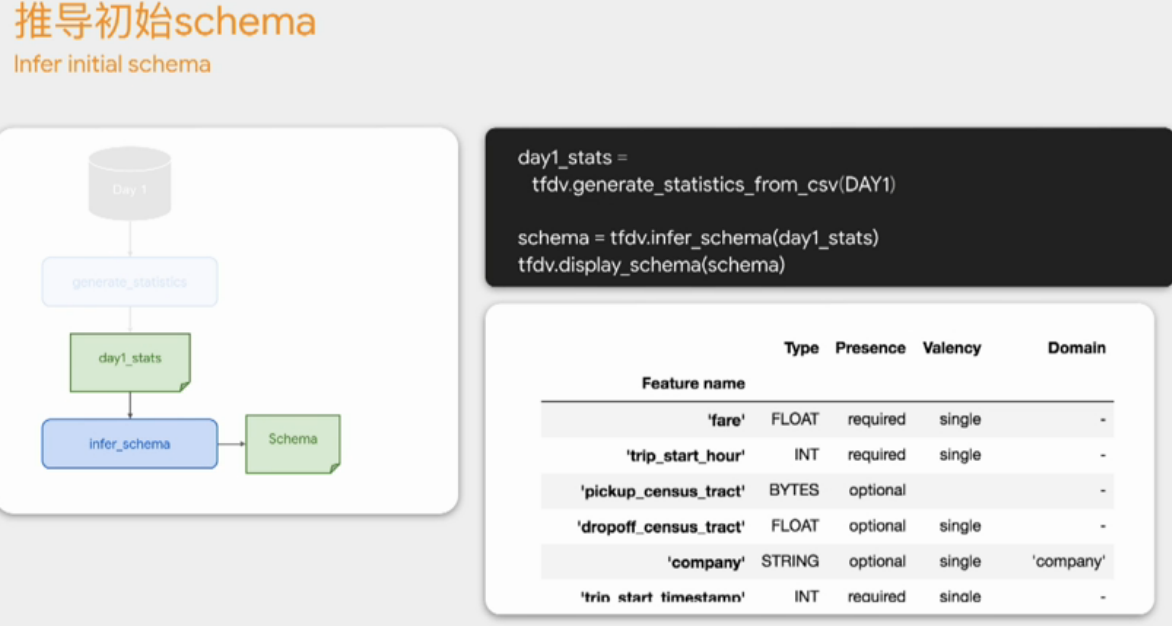Click the 'Infer initial schema' subtitle
Image resolution: width=1172 pixels, height=626 pixels.
click(x=112, y=64)
